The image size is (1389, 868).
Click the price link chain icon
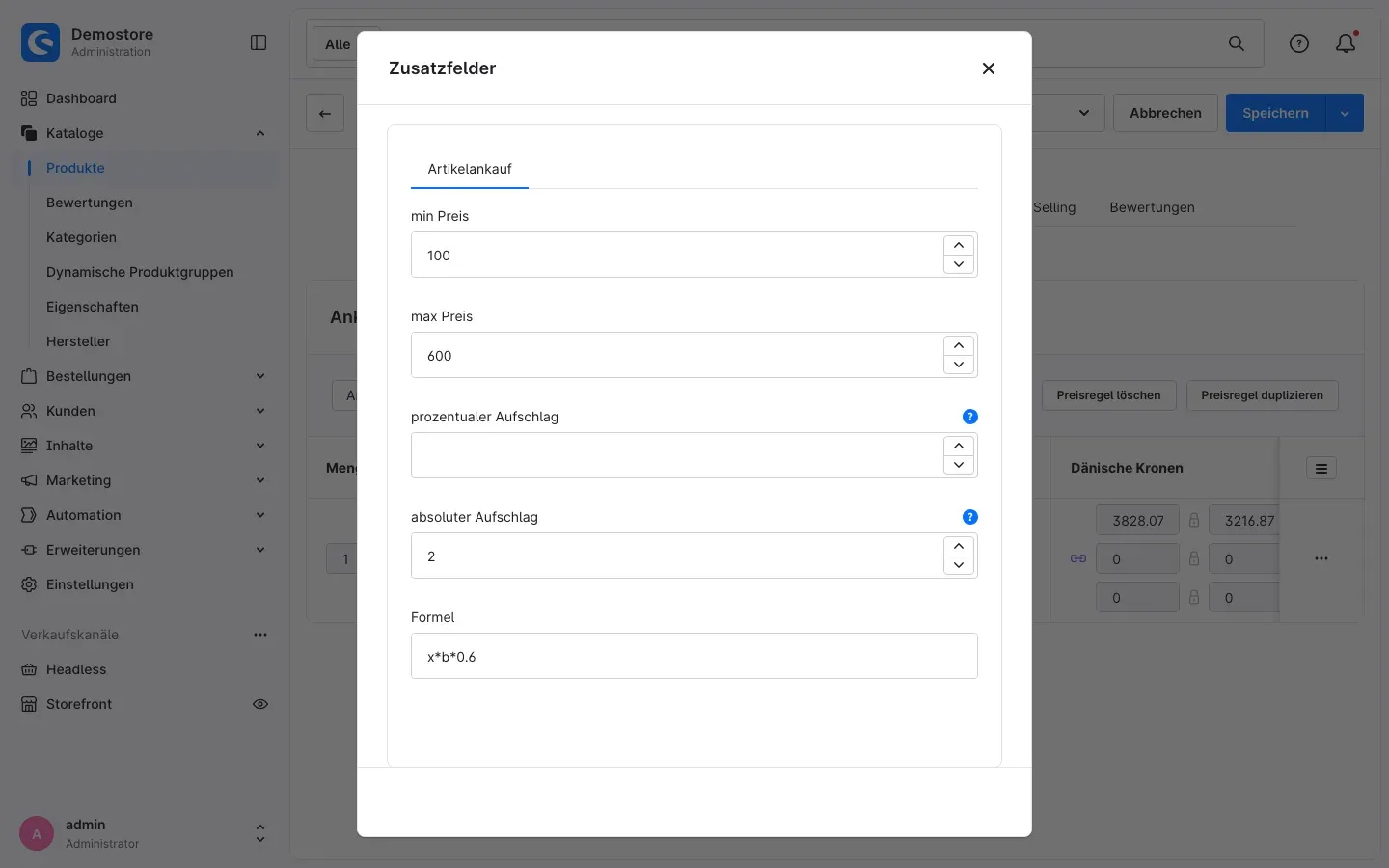coord(1078,558)
